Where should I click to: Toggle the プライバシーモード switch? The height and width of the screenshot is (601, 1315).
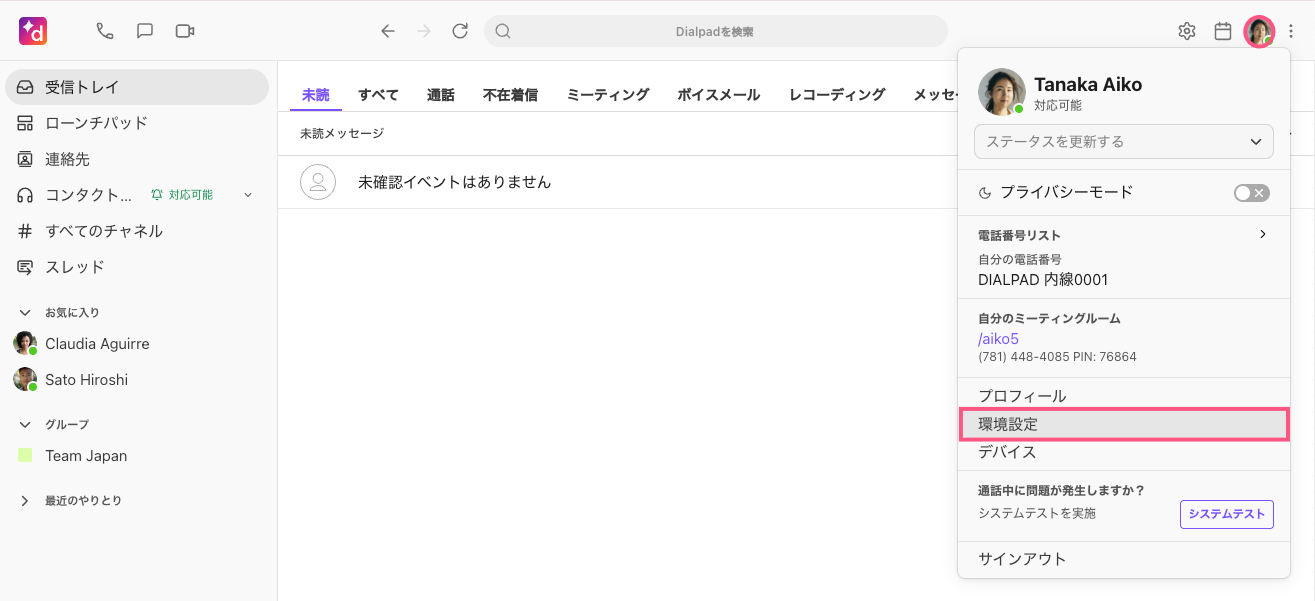click(x=1252, y=193)
